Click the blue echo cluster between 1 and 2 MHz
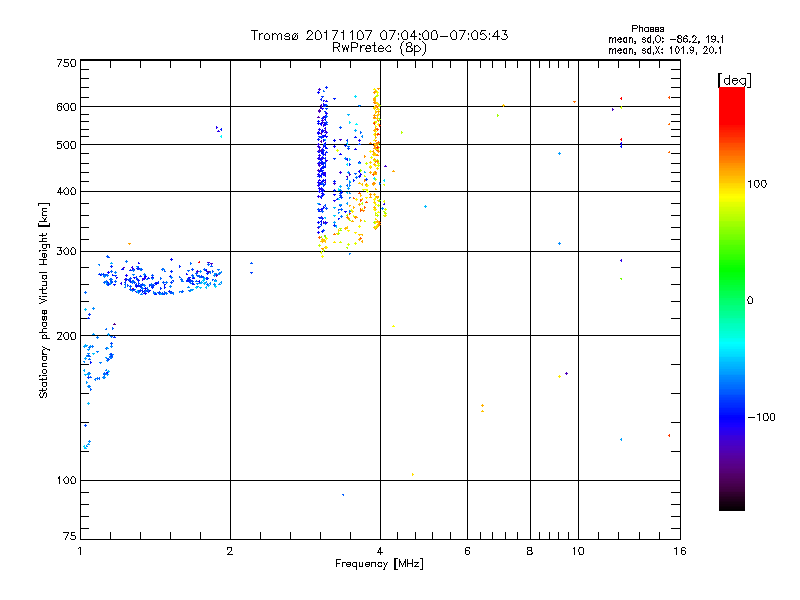 pyautogui.click(x=161, y=278)
